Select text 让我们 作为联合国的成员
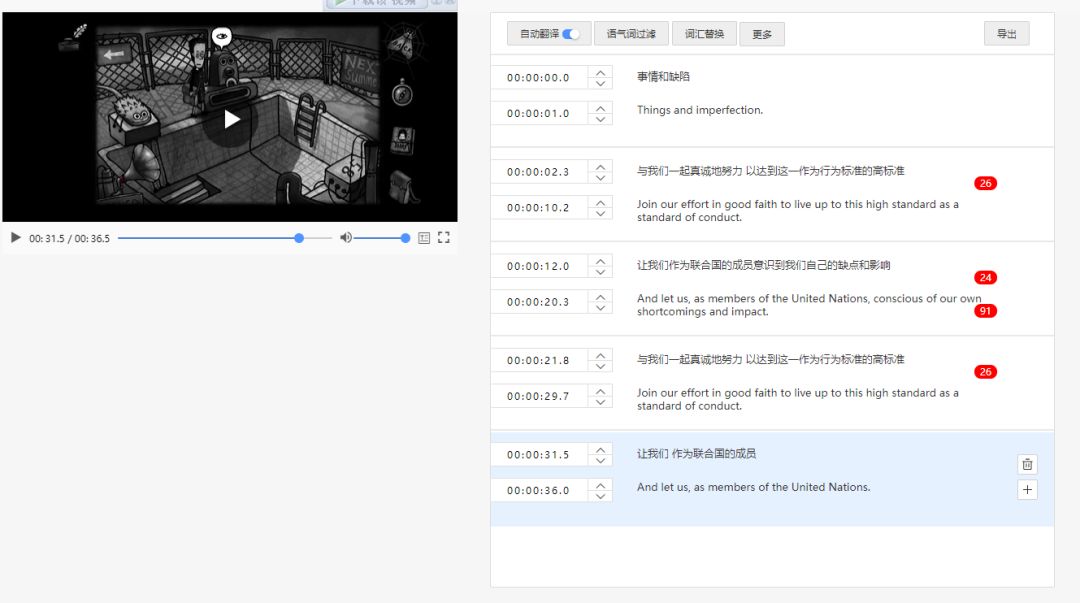Viewport: 1080px width, 603px height. tap(696, 453)
